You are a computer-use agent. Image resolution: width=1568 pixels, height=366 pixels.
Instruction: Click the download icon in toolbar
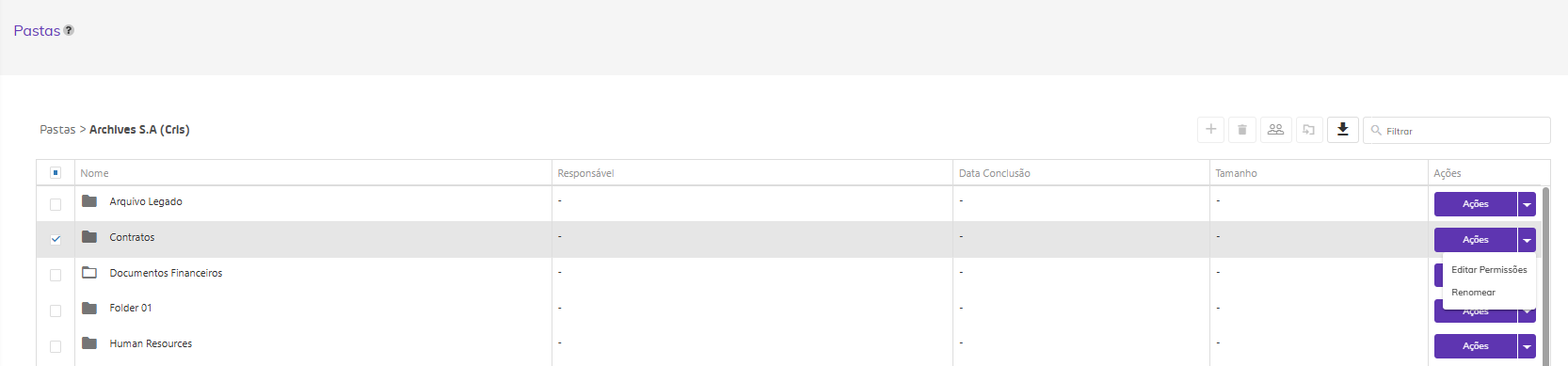pyautogui.click(x=1343, y=130)
